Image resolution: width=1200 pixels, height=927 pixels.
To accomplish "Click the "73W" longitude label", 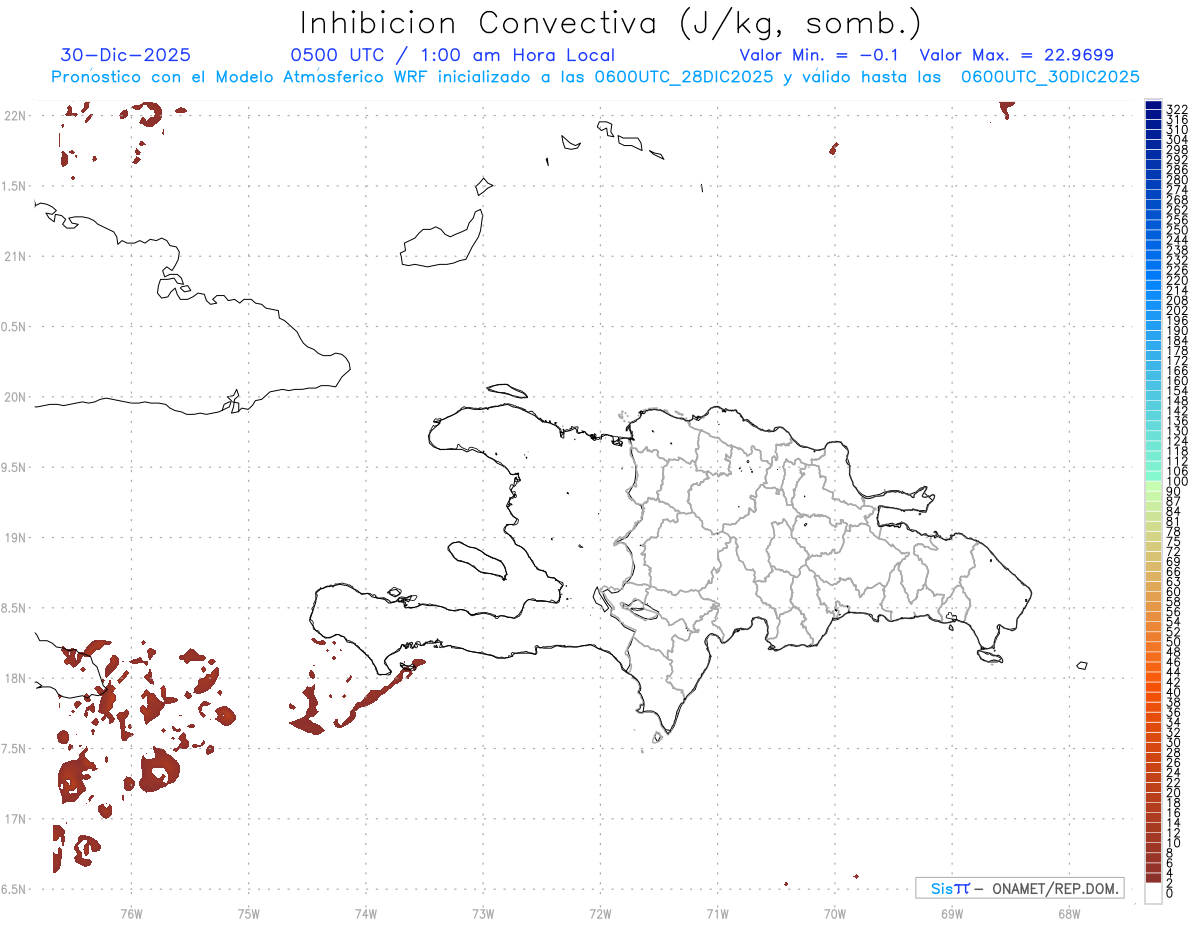I will 483,913.
